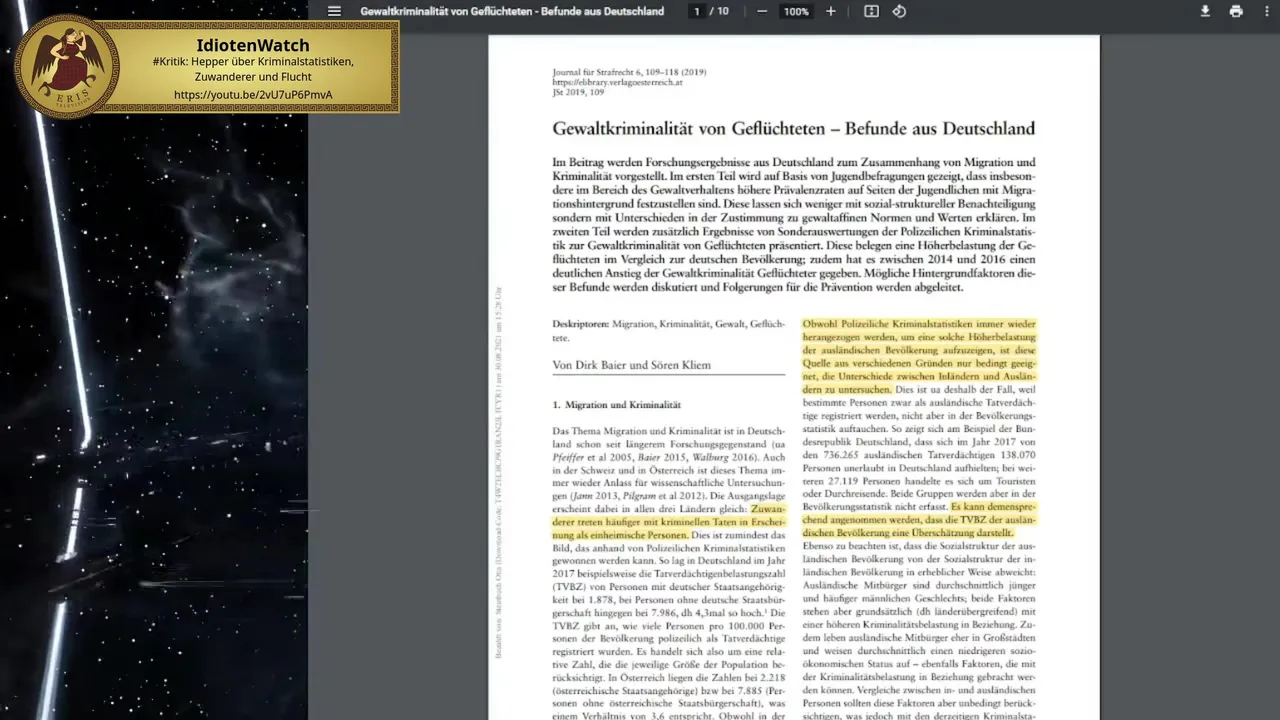Click the elibrary.verlagoesterreich.at URL in document
This screenshot has height=720, width=1280.
617,82
